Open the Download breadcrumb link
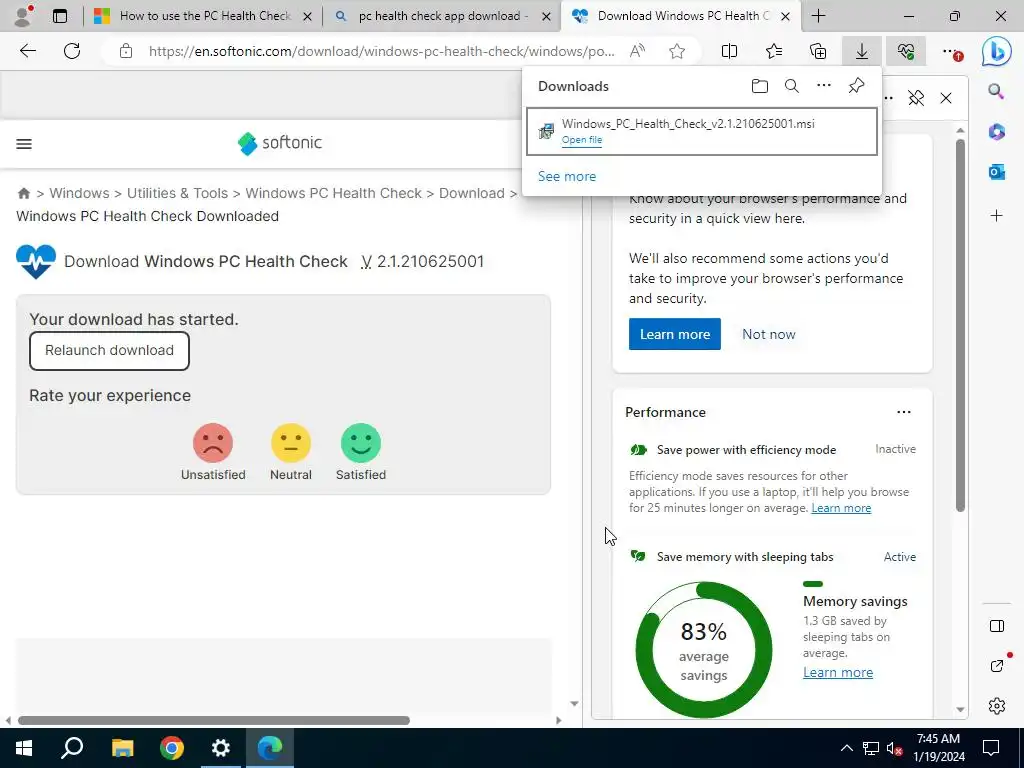Image resolution: width=1024 pixels, height=768 pixels. (x=472, y=193)
